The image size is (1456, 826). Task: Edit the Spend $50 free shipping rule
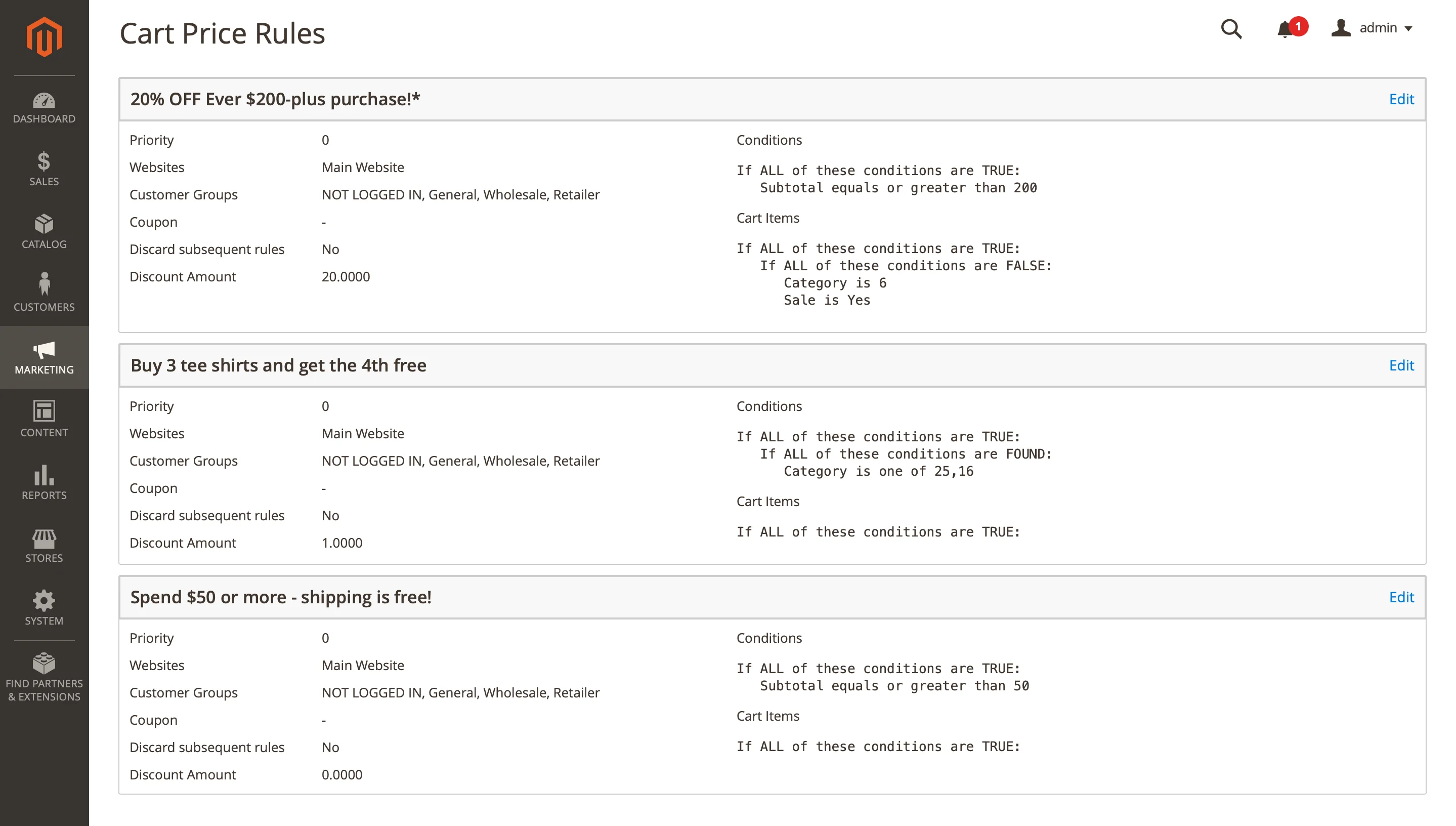pos(1401,597)
